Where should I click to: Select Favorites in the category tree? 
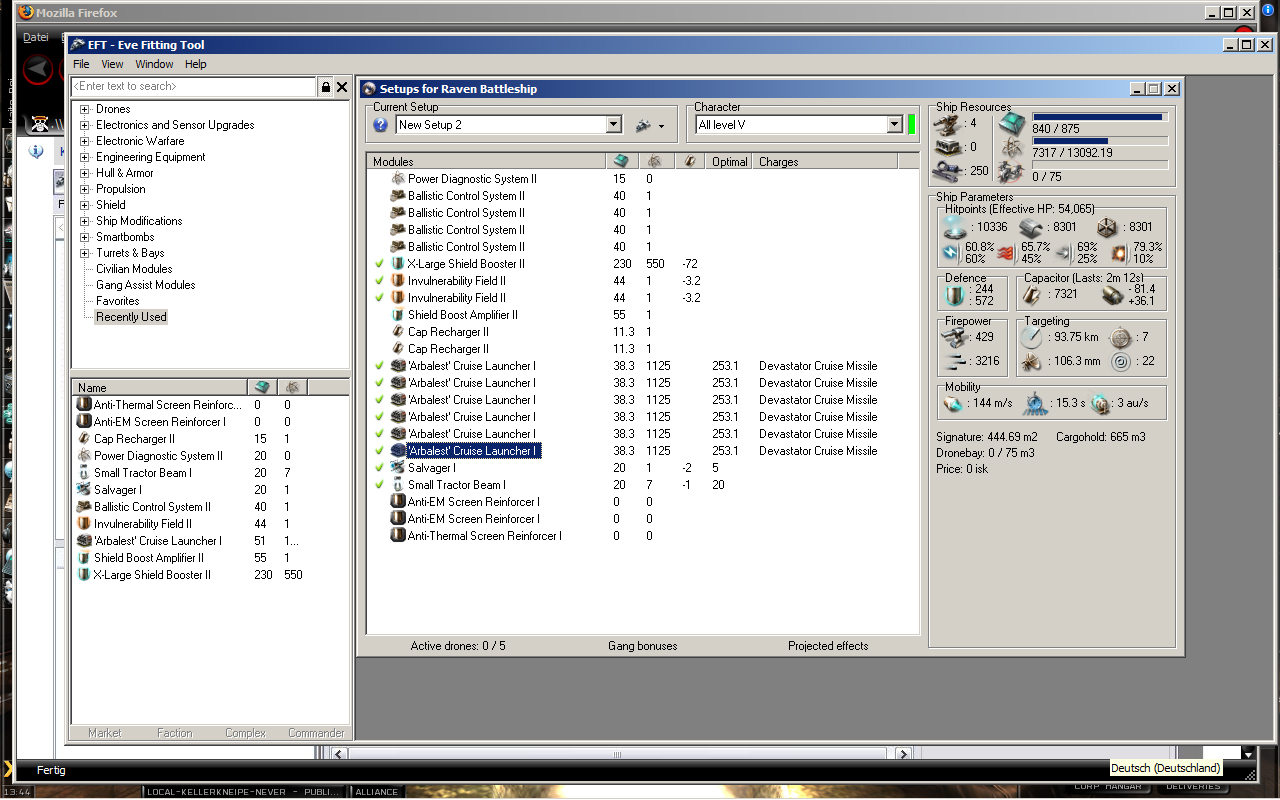point(118,301)
